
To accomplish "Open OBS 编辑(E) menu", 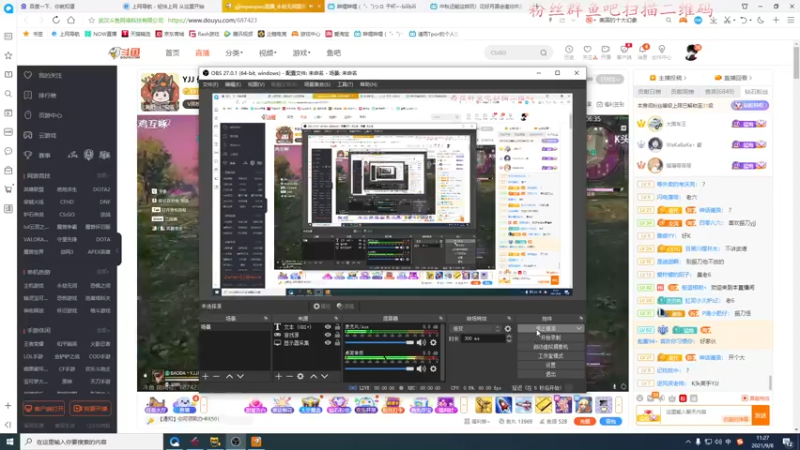I will 233,85.
